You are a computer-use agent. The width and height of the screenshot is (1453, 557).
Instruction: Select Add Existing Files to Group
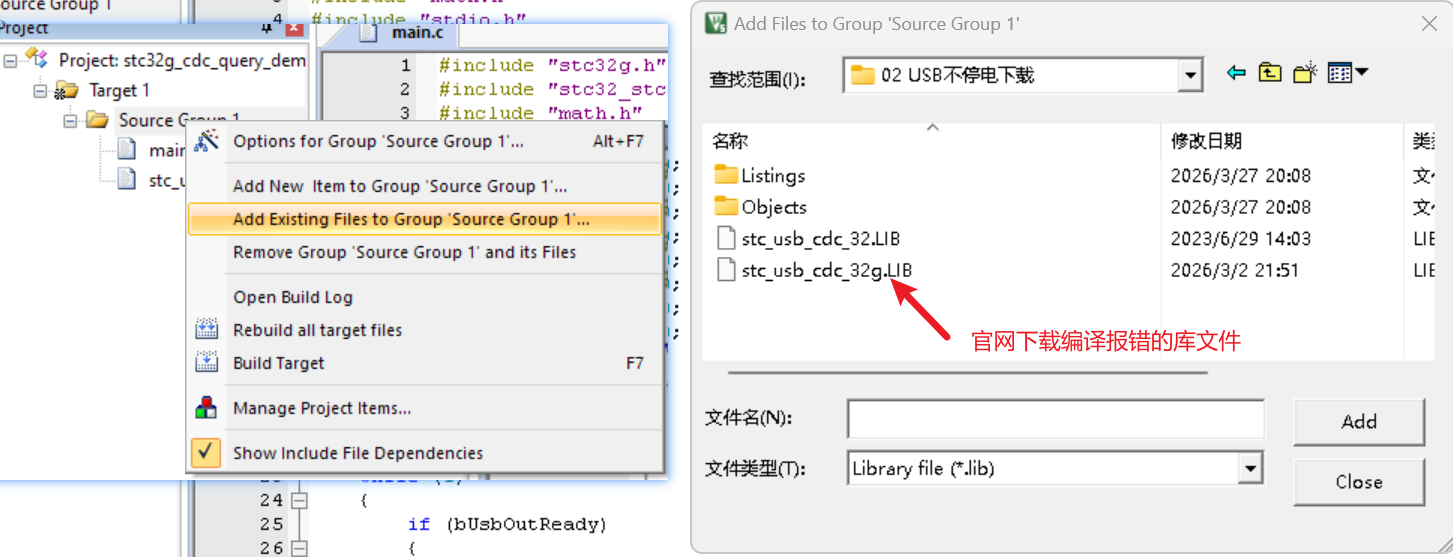click(x=411, y=219)
